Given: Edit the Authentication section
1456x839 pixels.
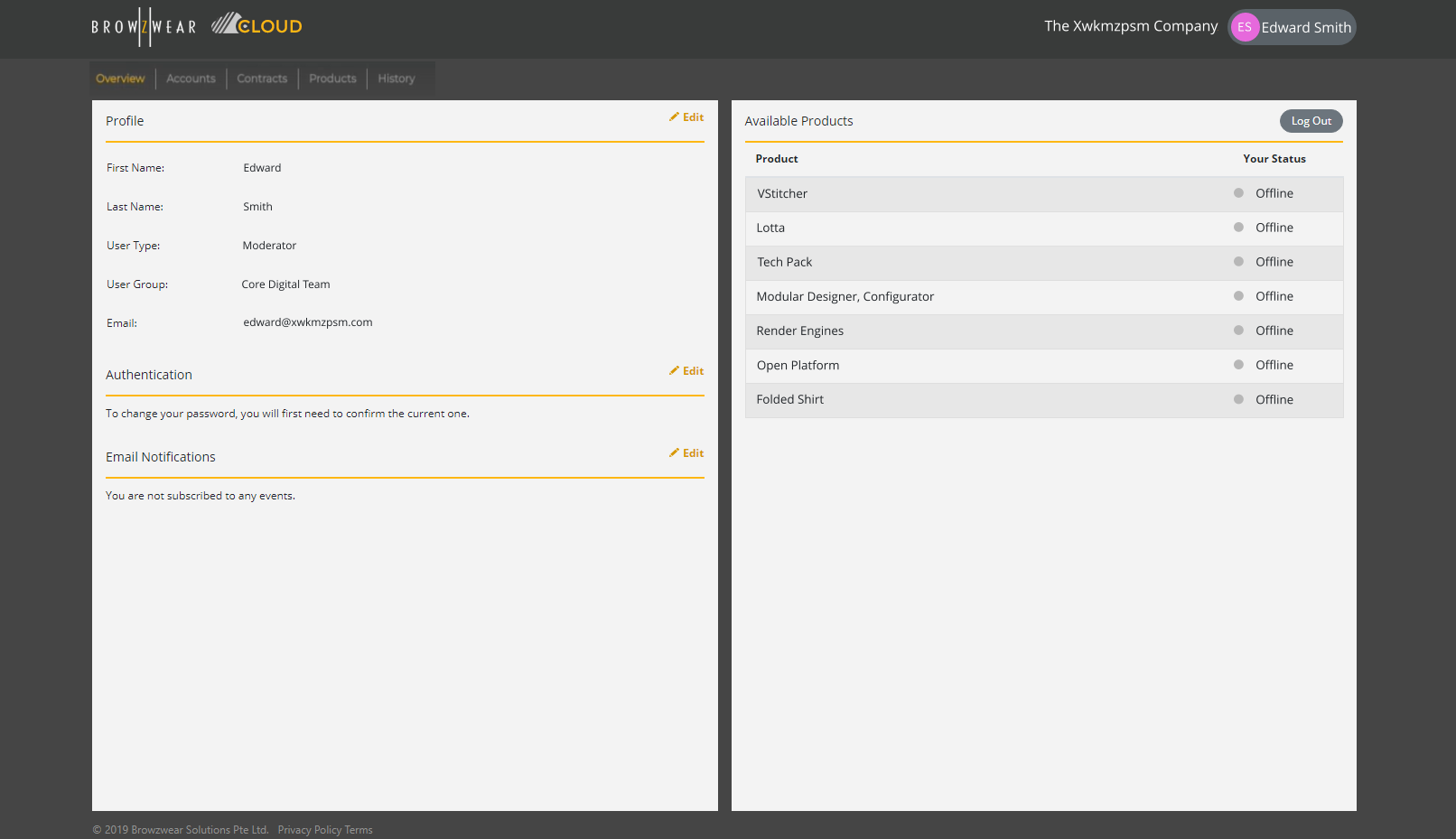Looking at the screenshot, I should (686, 371).
